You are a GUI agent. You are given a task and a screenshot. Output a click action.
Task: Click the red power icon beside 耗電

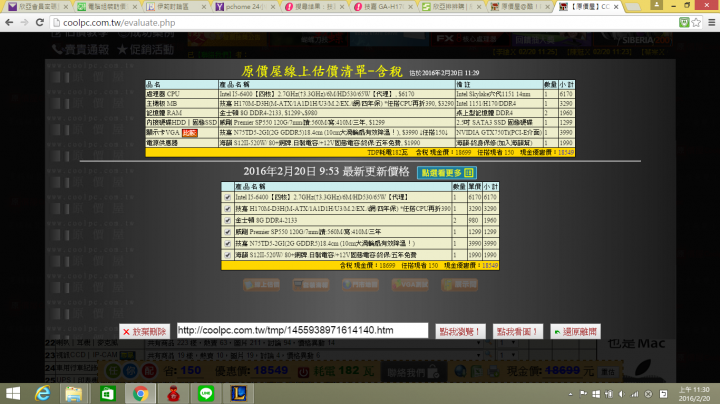[x=303, y=372]
